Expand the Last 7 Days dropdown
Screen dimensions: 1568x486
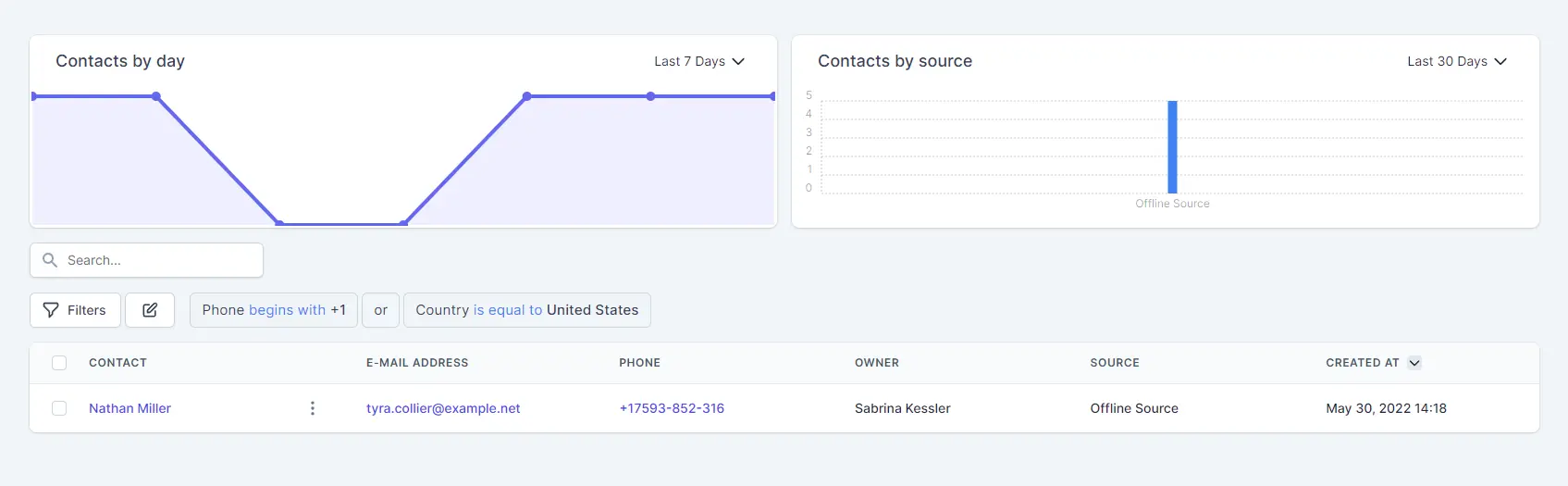coord(699,61)
